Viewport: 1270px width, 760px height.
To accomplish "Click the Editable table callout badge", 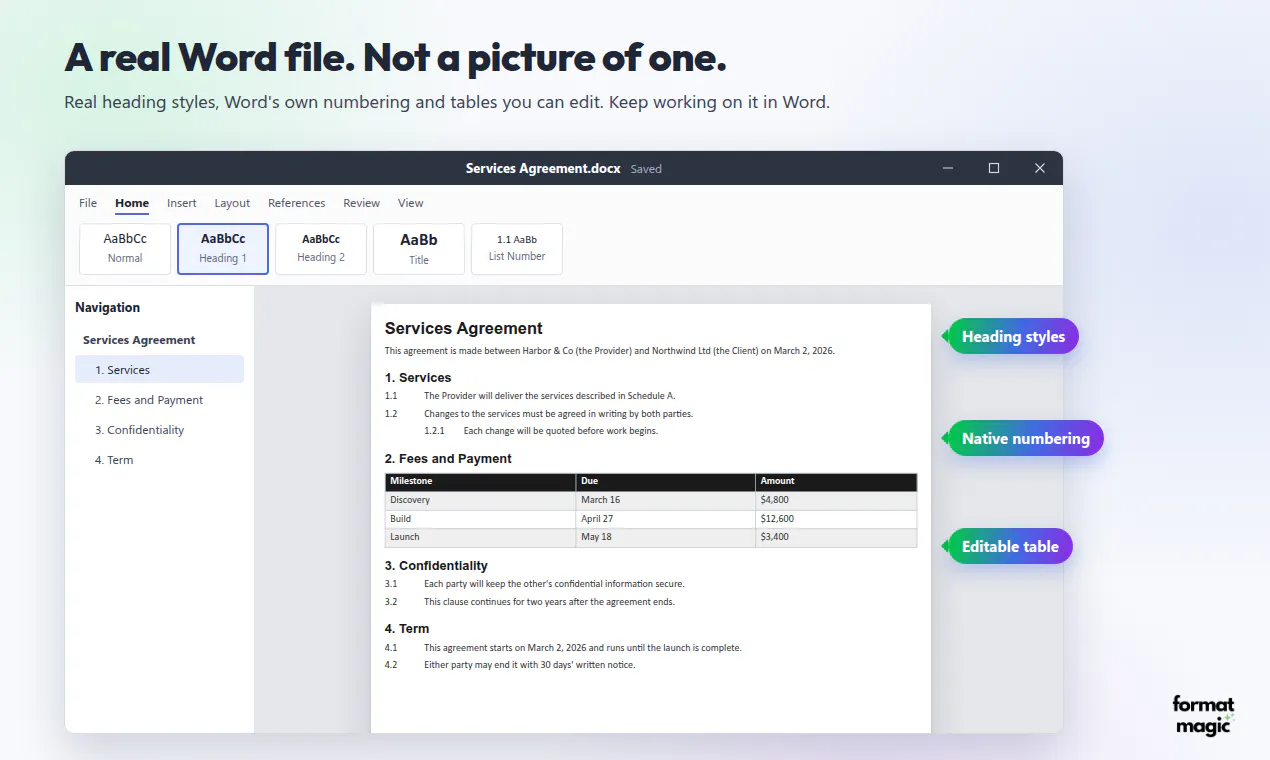I will pos(1009,547).
